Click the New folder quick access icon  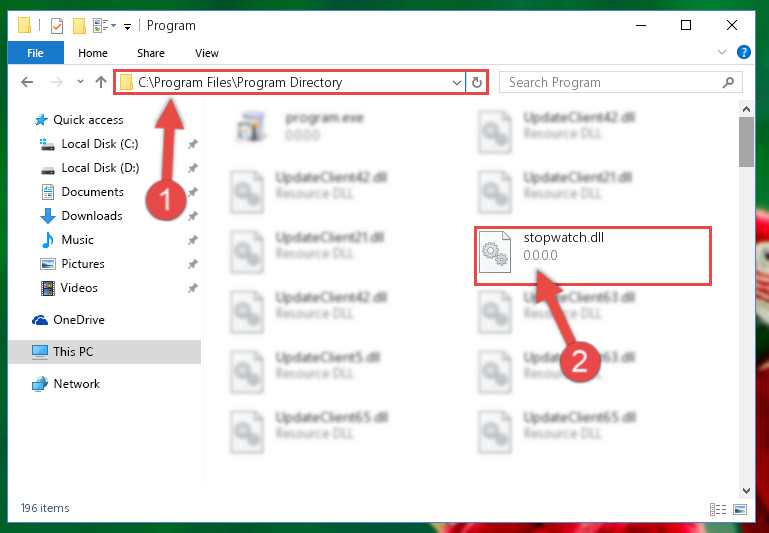coord(79,25)
